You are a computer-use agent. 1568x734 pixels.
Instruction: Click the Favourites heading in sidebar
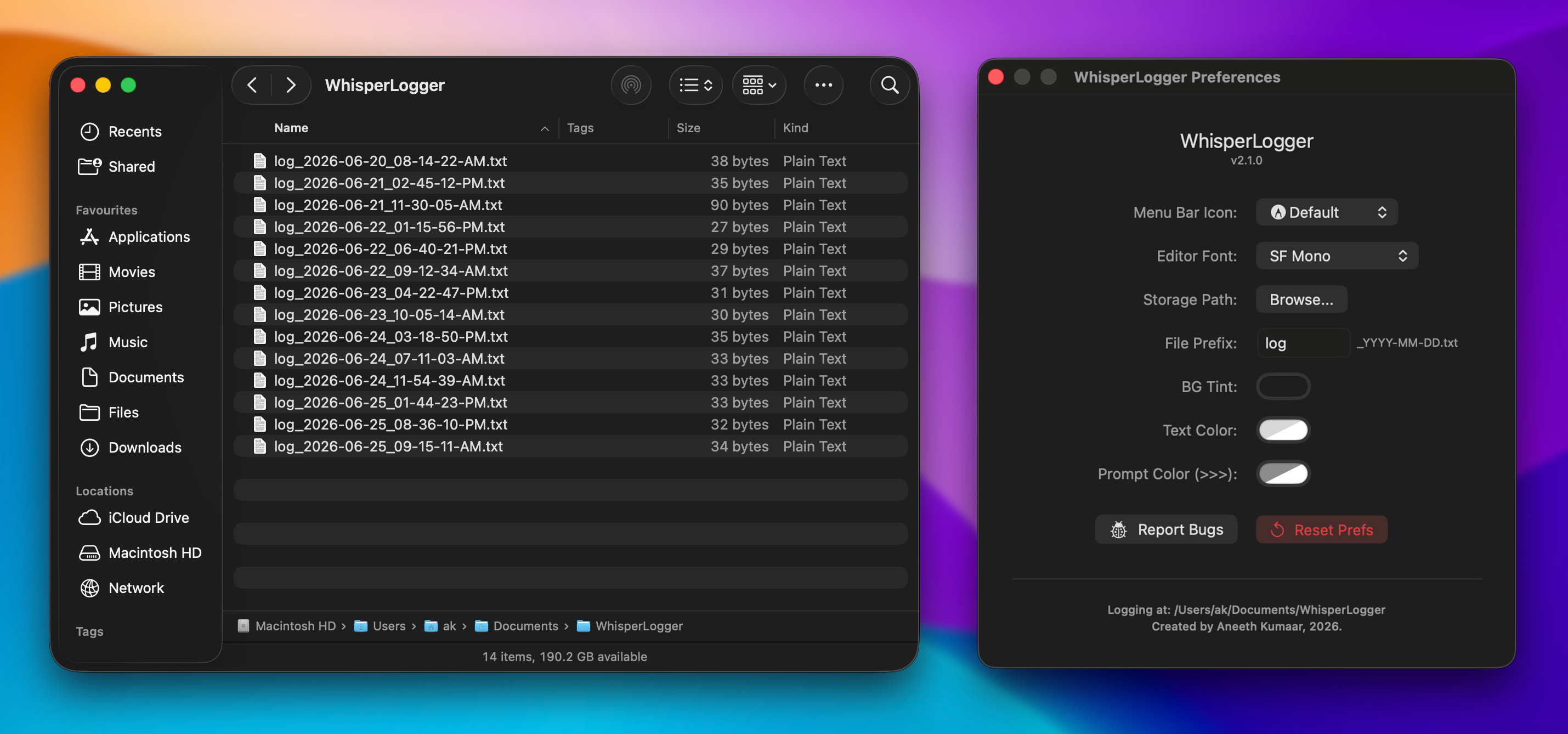click(x=106, y=210)
